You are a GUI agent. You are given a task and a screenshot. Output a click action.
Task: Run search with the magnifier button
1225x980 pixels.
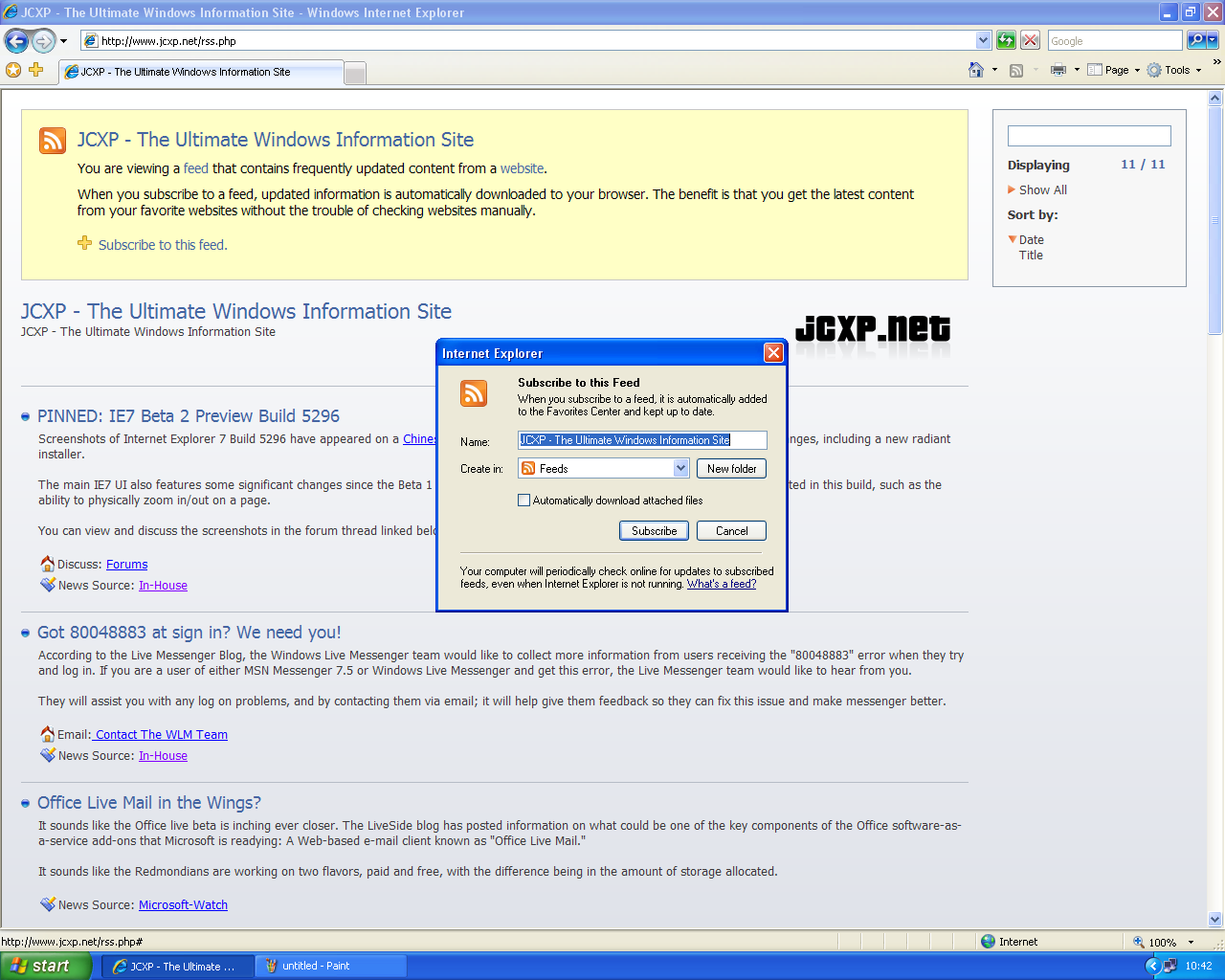[x=1196, y=40]
